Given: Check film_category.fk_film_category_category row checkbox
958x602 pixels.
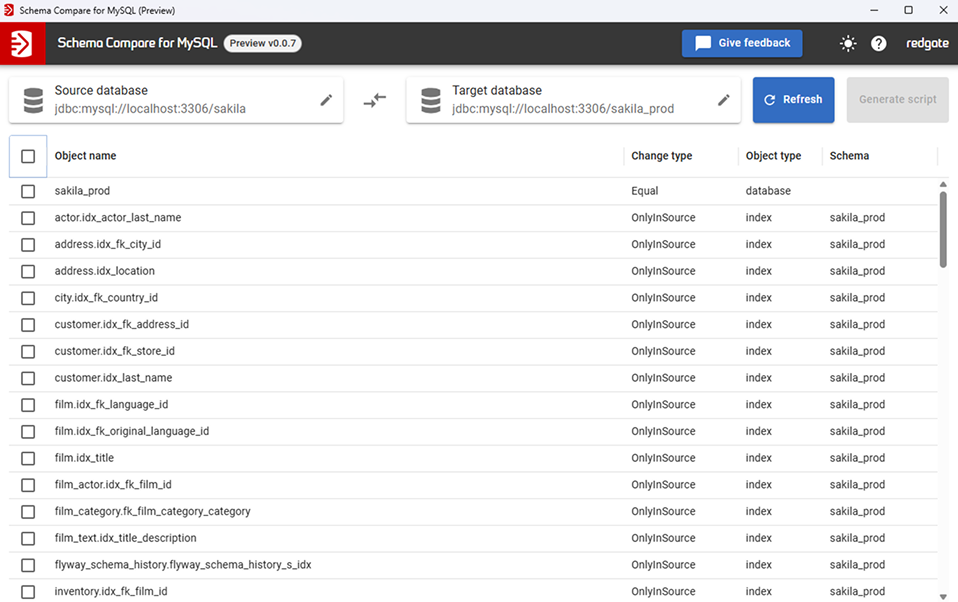Looking at the screenshot, I should pos(28,512).
